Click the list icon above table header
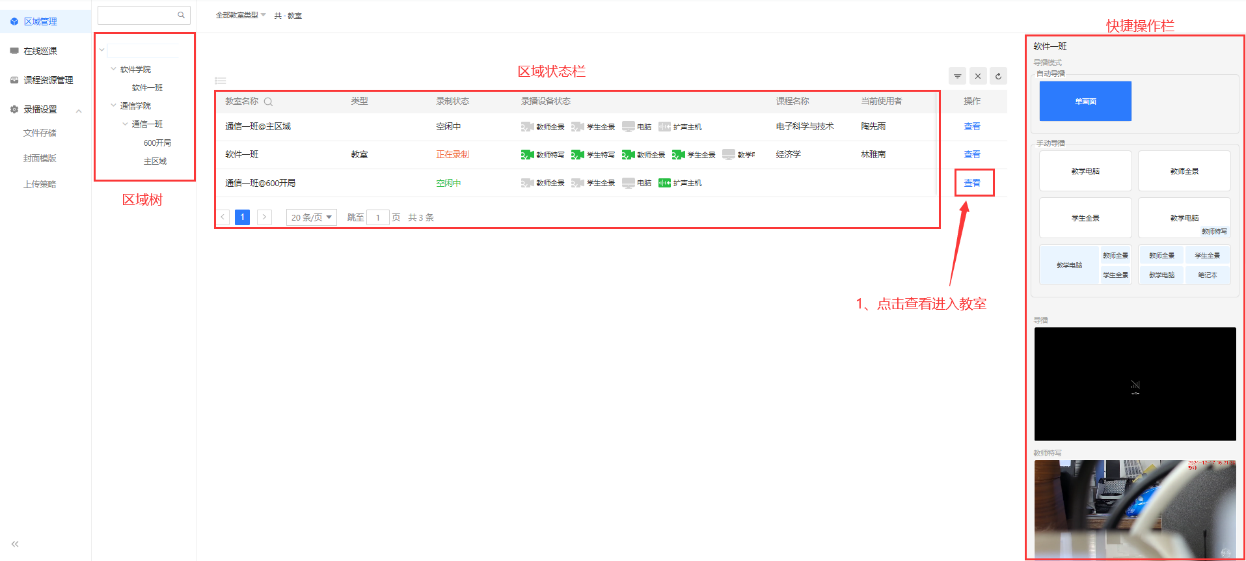The height and width of the screenshot is (561, 1246). click(220, 81)
